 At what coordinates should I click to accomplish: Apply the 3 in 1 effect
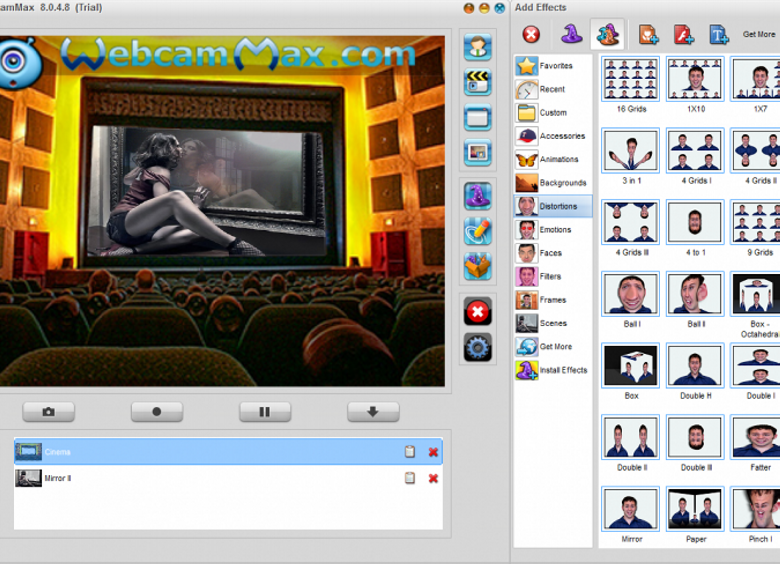(x=631, y=150)
